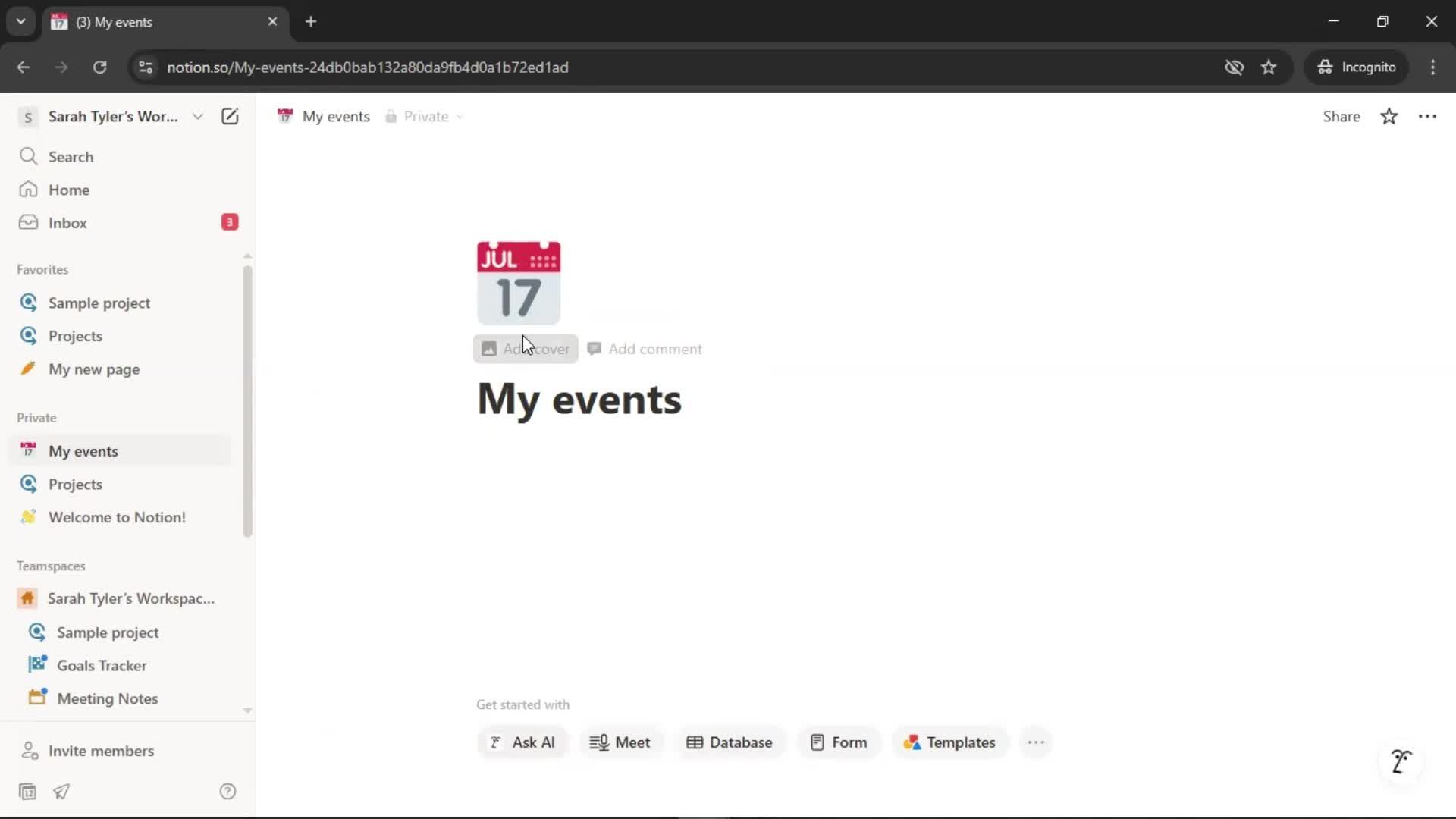Click Sarah Tyler's workspace name

tap(113, 116)
